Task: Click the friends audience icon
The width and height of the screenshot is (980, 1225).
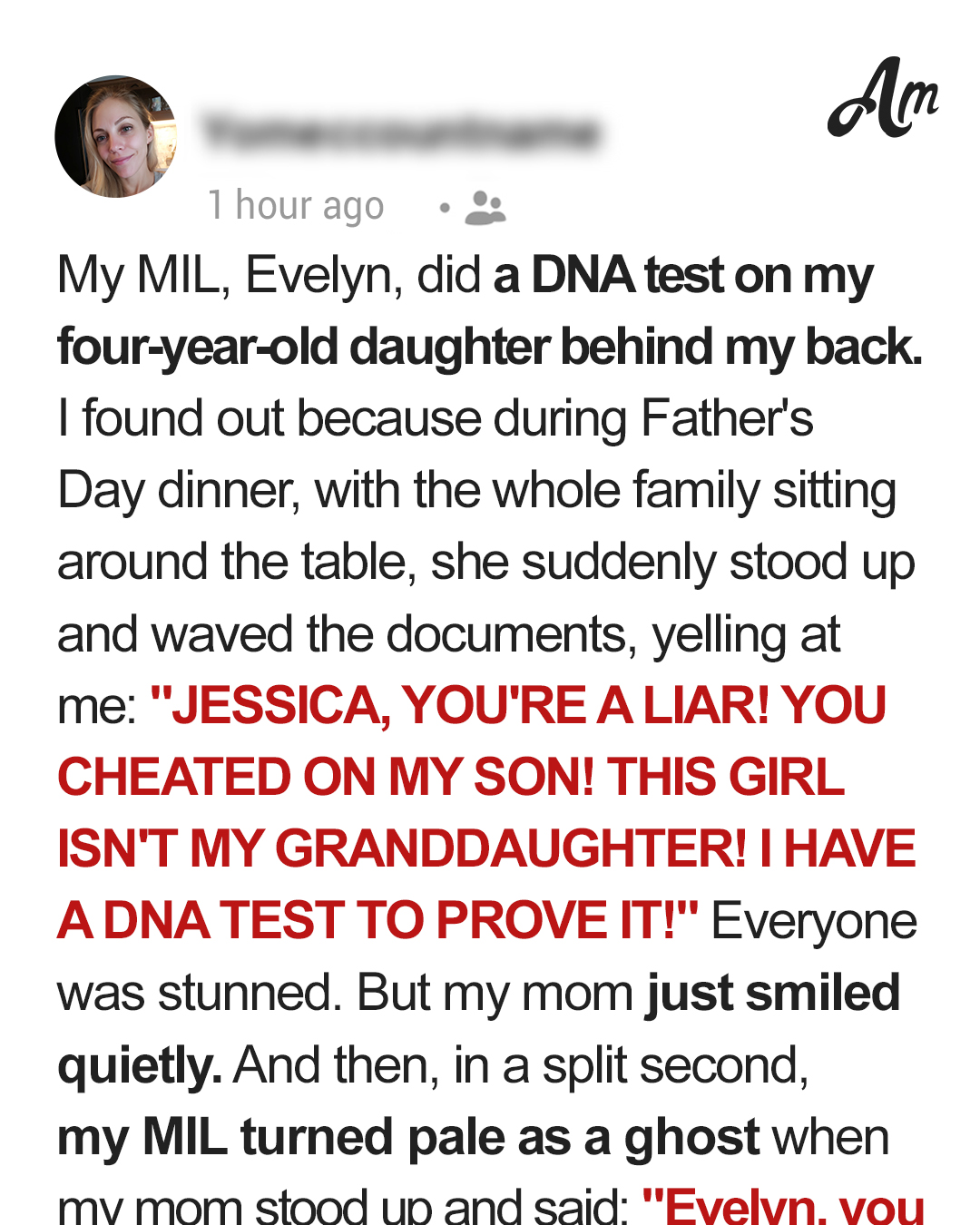Action: (x=485, y=208)
